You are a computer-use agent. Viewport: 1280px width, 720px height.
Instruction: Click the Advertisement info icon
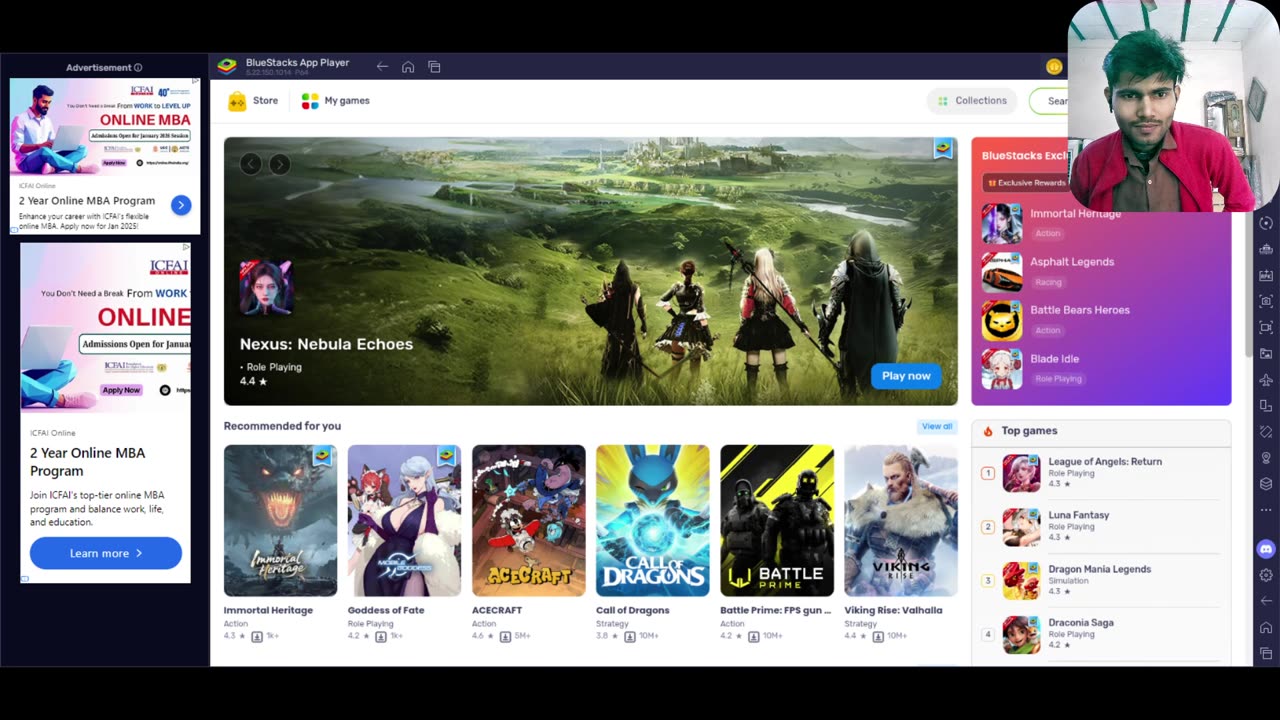click(138, 68)
